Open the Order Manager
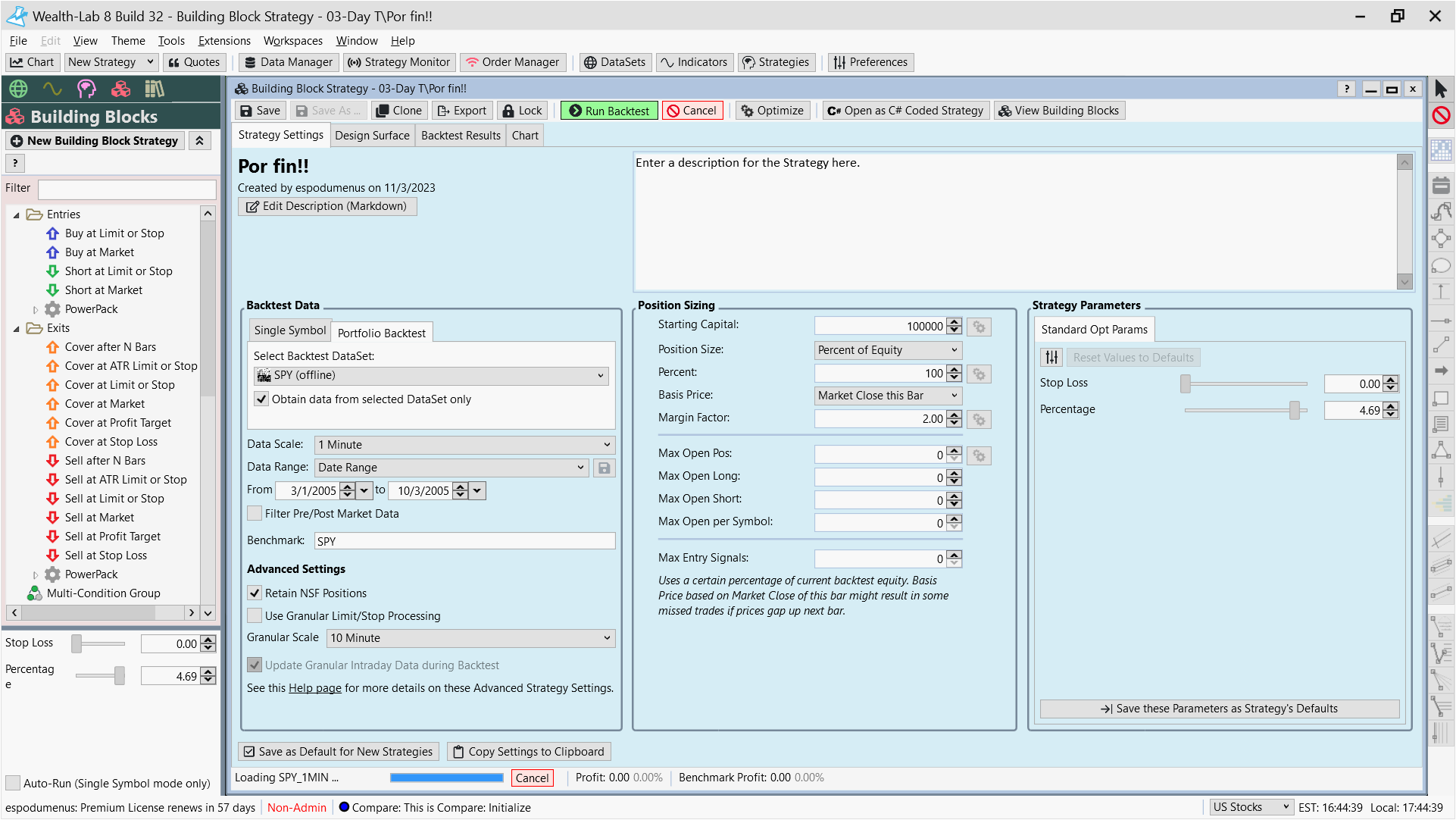Viewport: 1456px width, 820px height. point(512,62)
